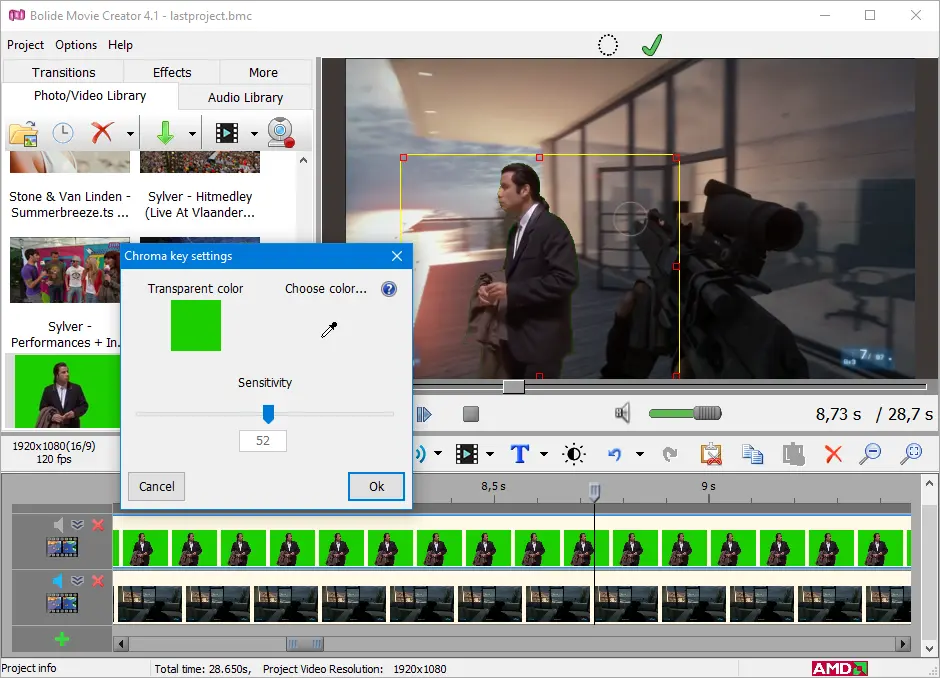Expand the dropdown next to the green arrow
Image resolution: width=940 pixels, height=678 pixels.
point(192,134)
